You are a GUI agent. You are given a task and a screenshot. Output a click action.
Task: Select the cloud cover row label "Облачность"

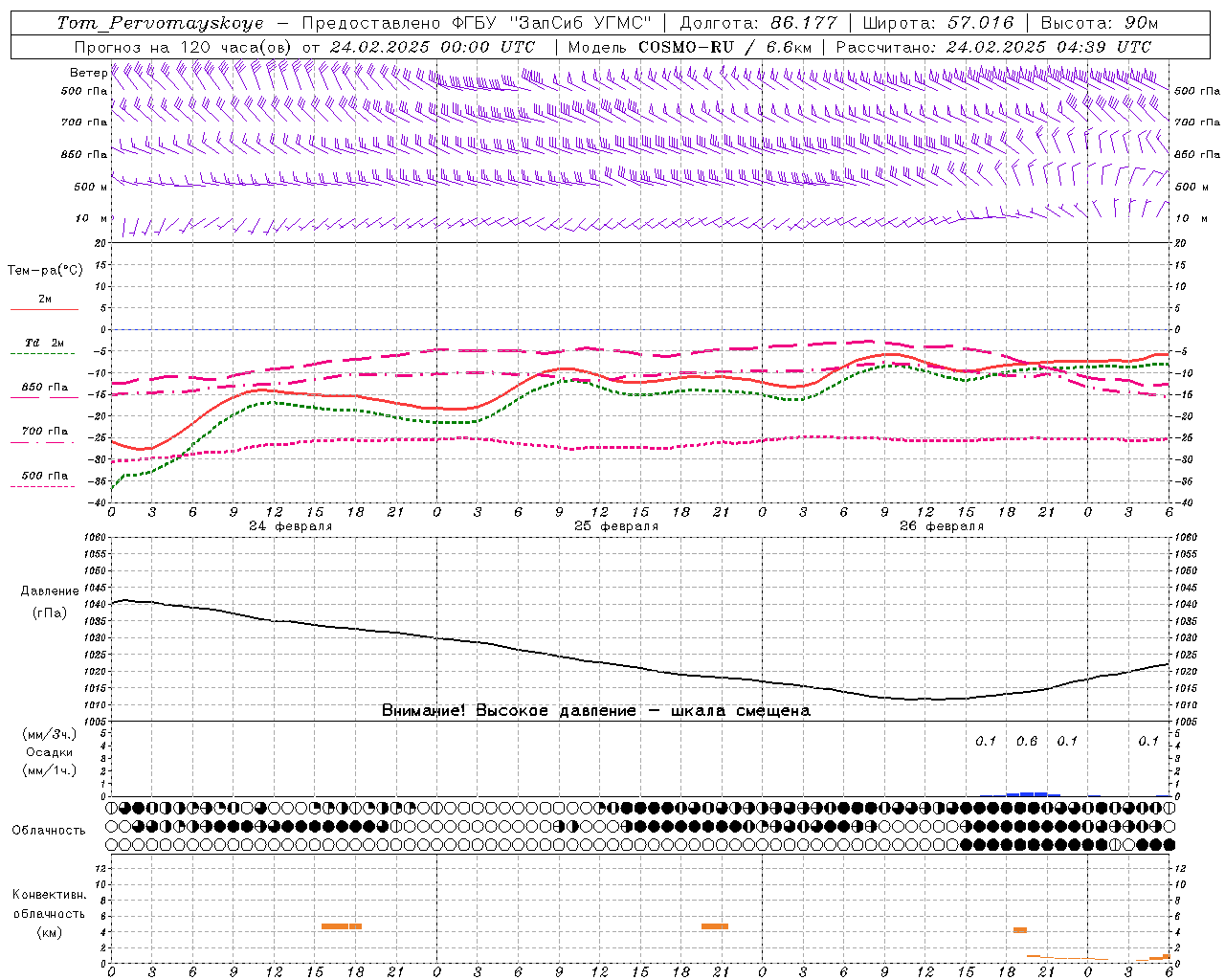tap(49, 831)
